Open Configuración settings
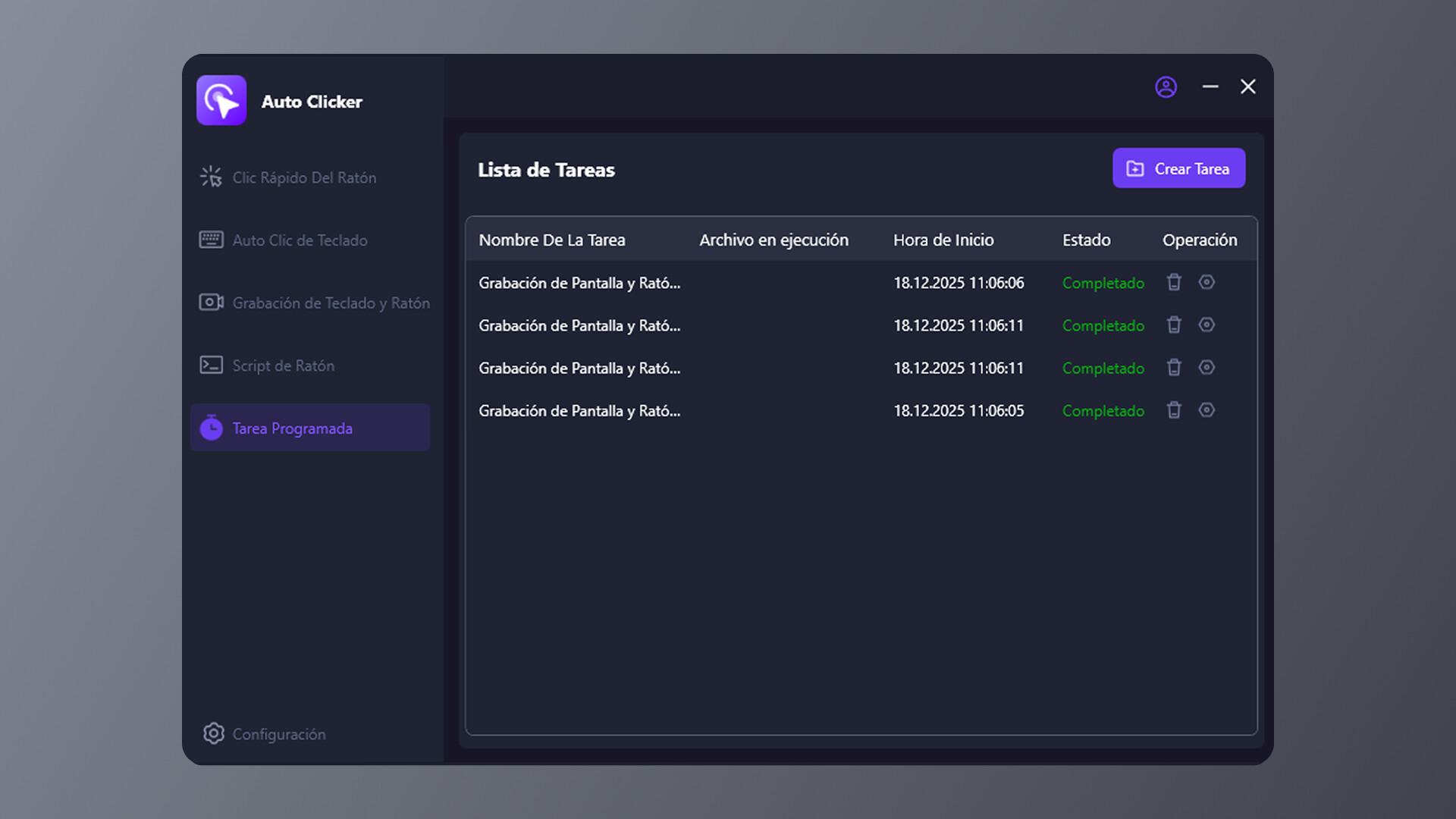This screenshot has height=819, width=1456. point(278,734)
